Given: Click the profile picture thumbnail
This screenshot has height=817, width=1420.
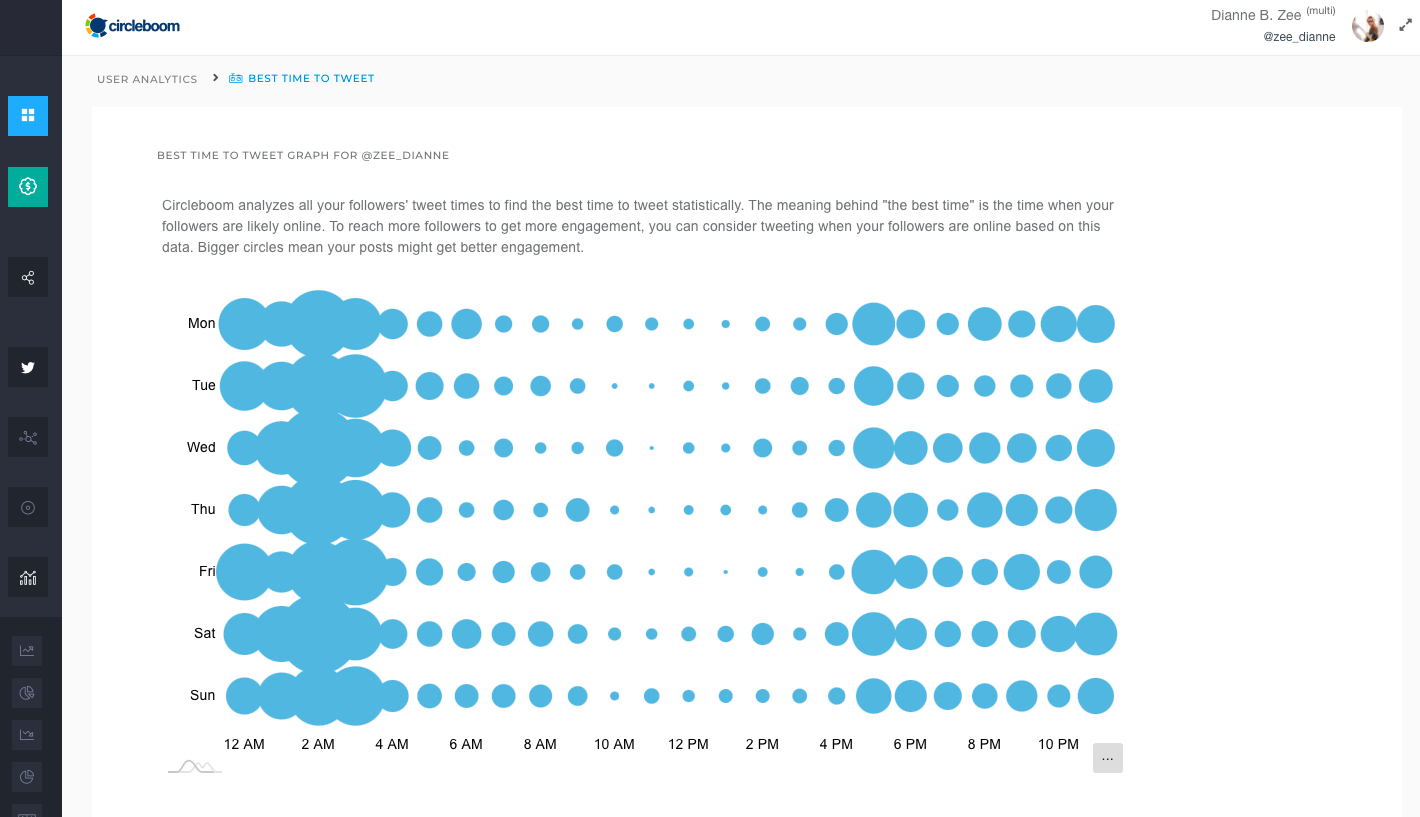Looking at the screenshot, I should 1367,25.
